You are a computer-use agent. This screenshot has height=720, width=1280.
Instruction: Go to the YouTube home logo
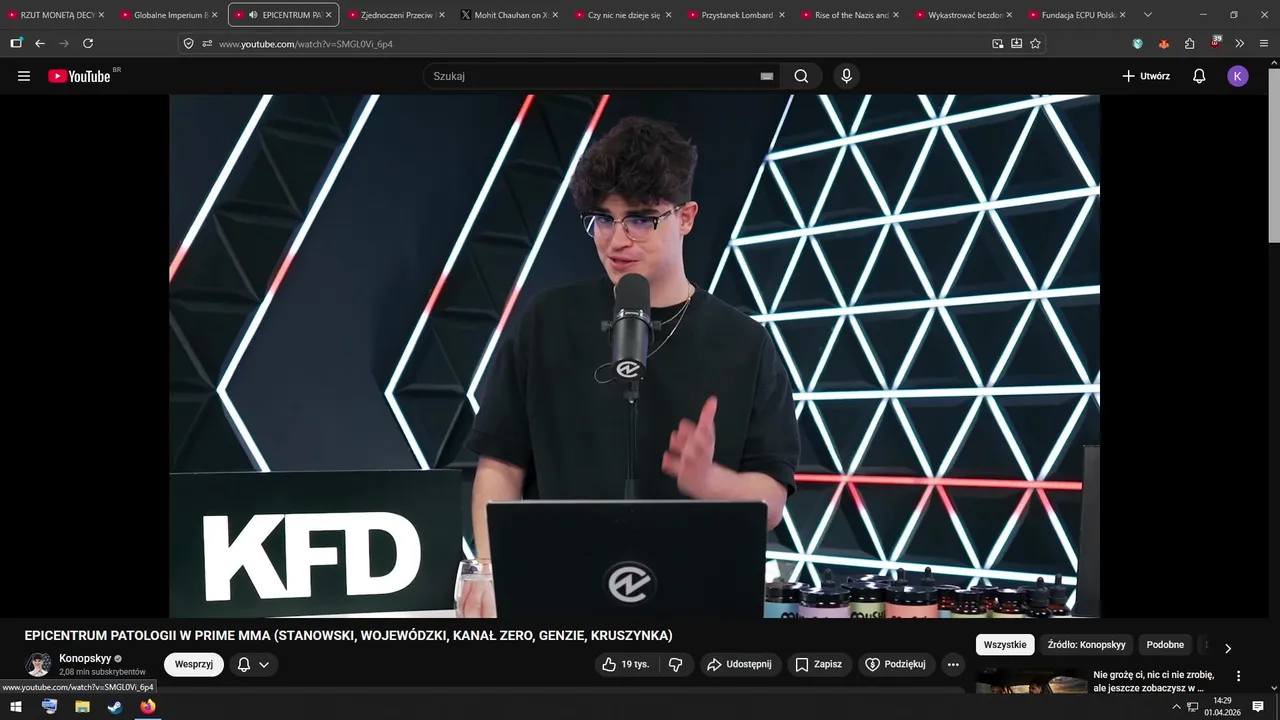click(x=79, y=76)
